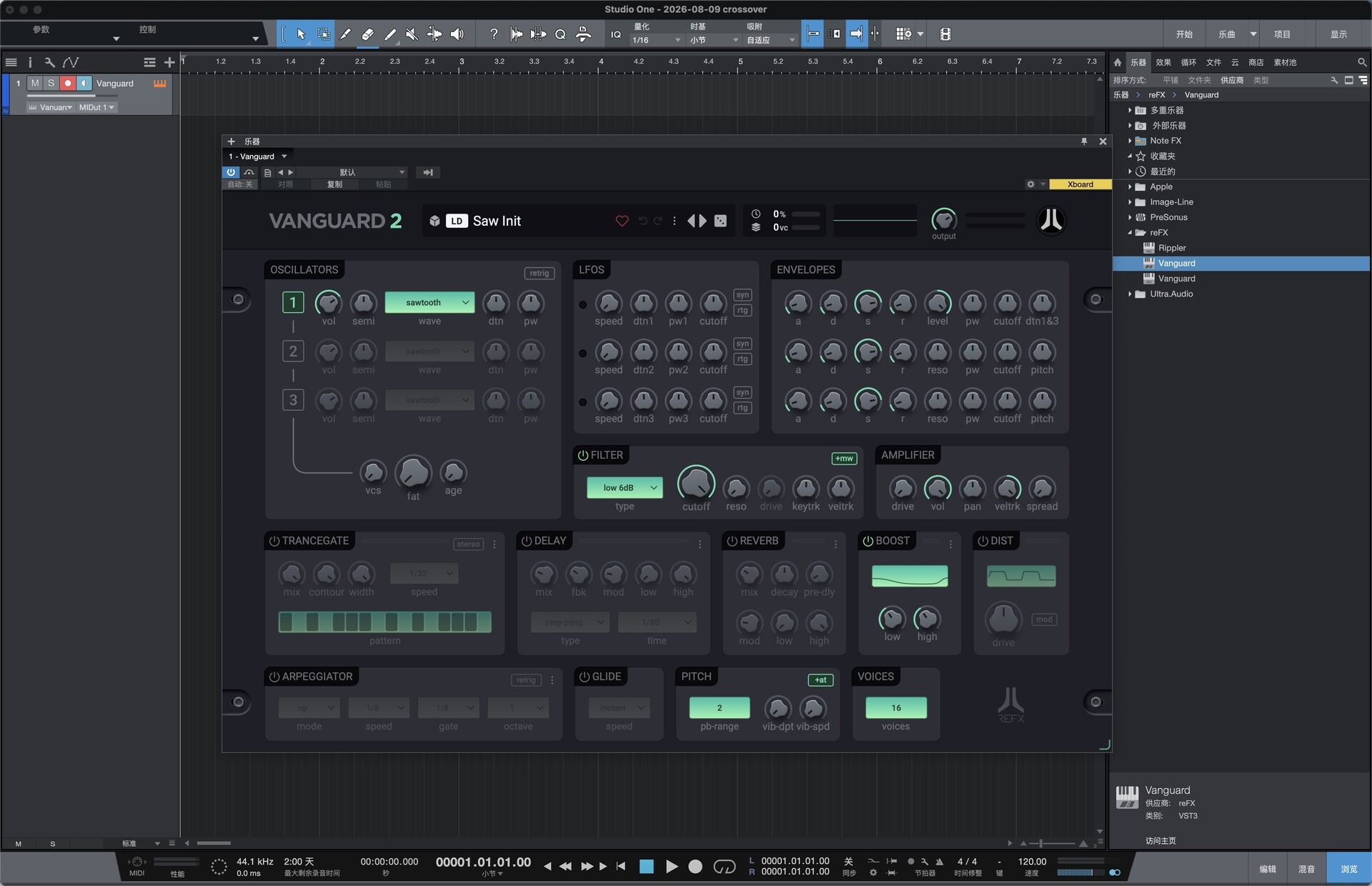Click the Vanguard output knob
Screen dimensions: 1372x886
[x=944, y=219]
